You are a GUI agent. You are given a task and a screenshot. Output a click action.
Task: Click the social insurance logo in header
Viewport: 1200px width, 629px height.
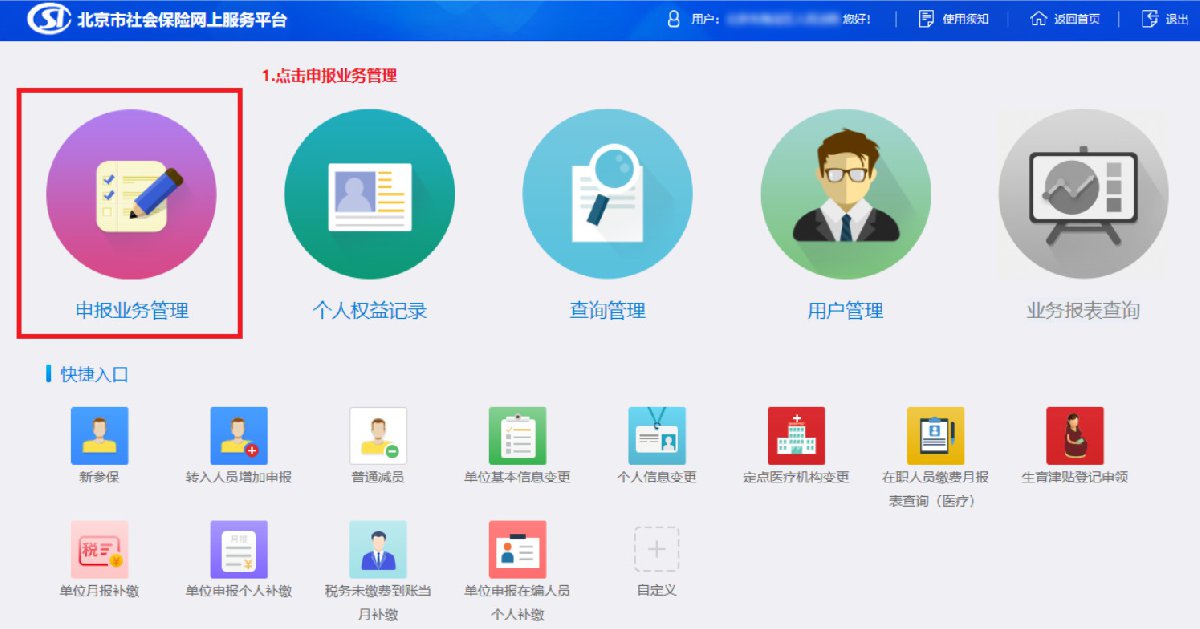coord(48,19)
